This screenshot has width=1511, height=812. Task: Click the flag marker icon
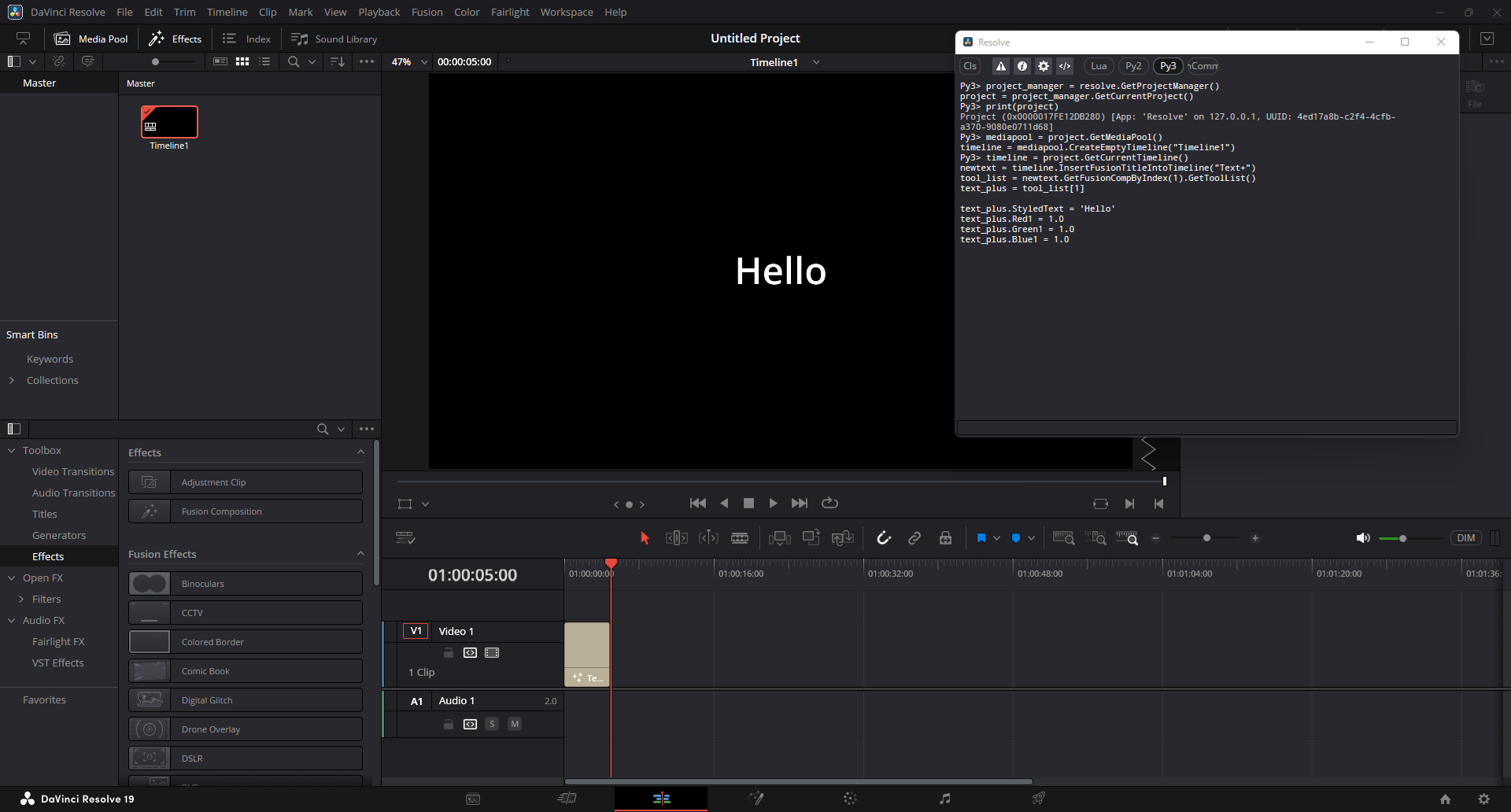[x=981, y=538]
